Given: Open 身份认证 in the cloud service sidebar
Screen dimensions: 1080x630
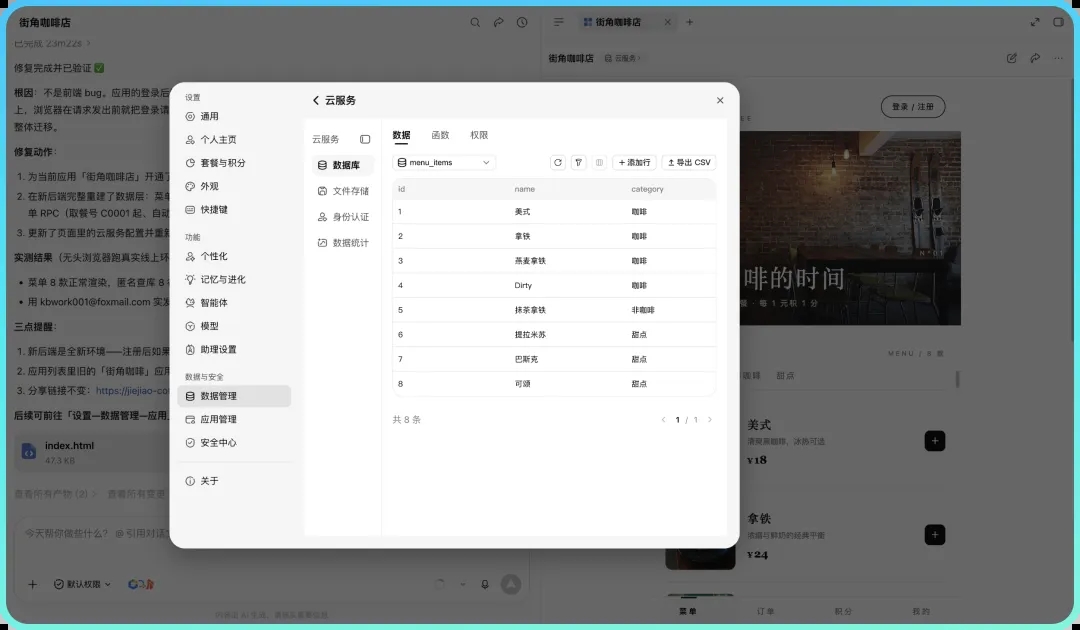Looking at the screenshot, I should (342, 217).
